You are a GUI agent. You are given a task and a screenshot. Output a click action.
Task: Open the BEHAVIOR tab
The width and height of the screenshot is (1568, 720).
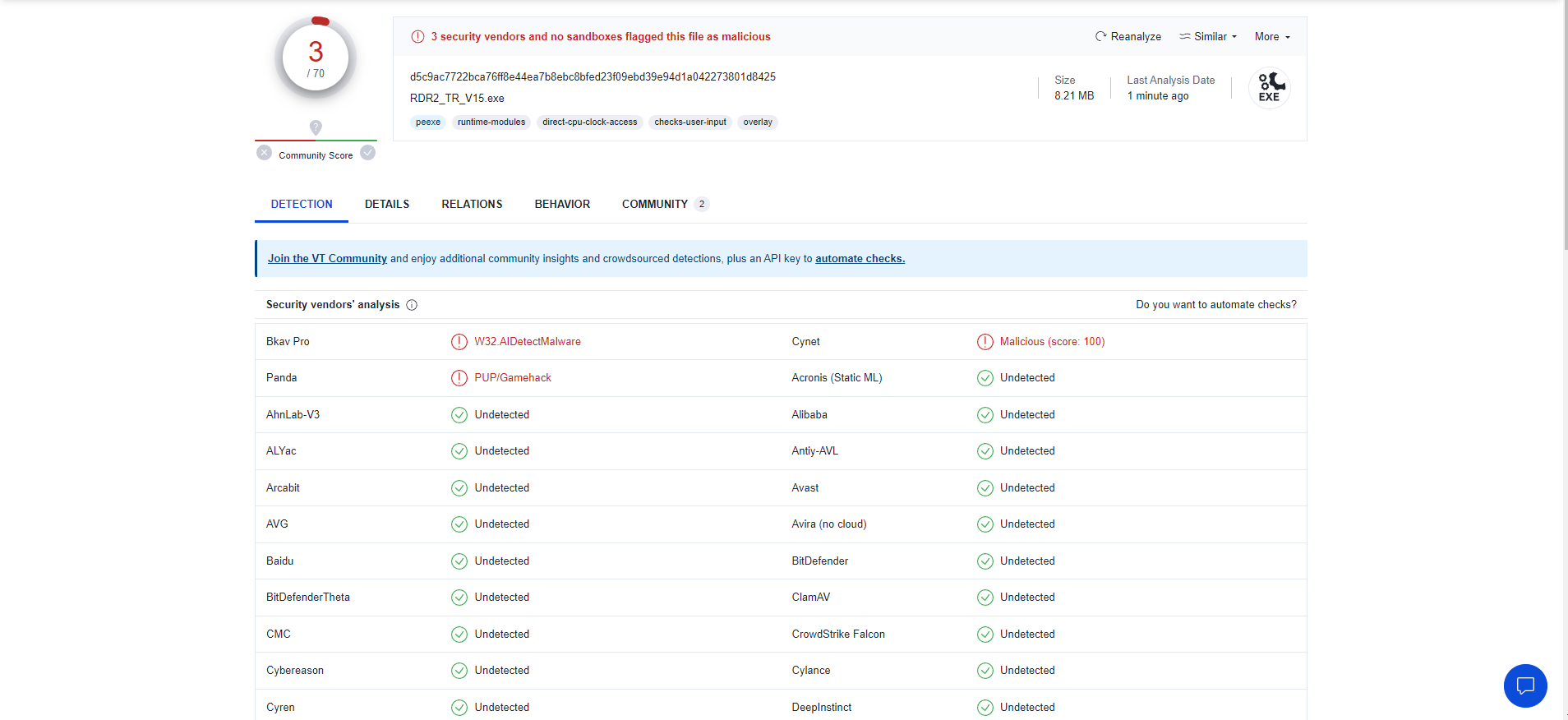562,204
